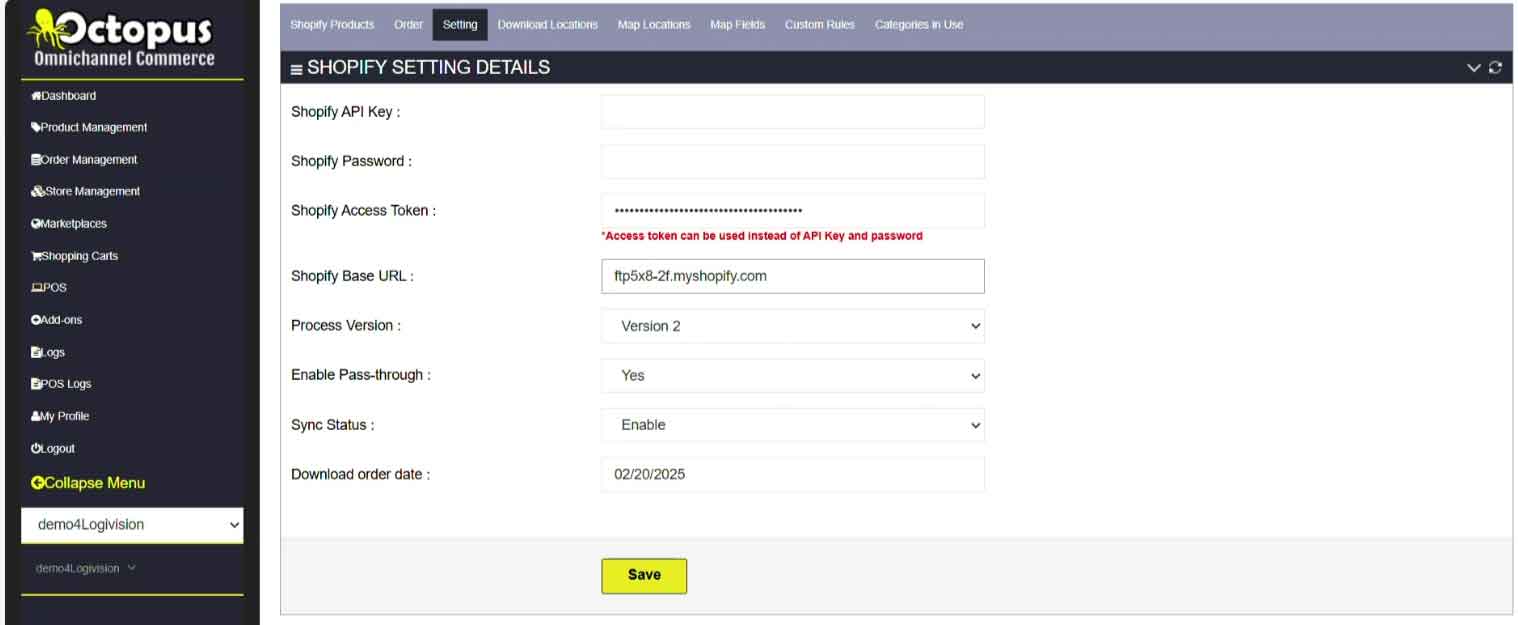
Task: Open the Download Locations tab
Action: [548, 25]
